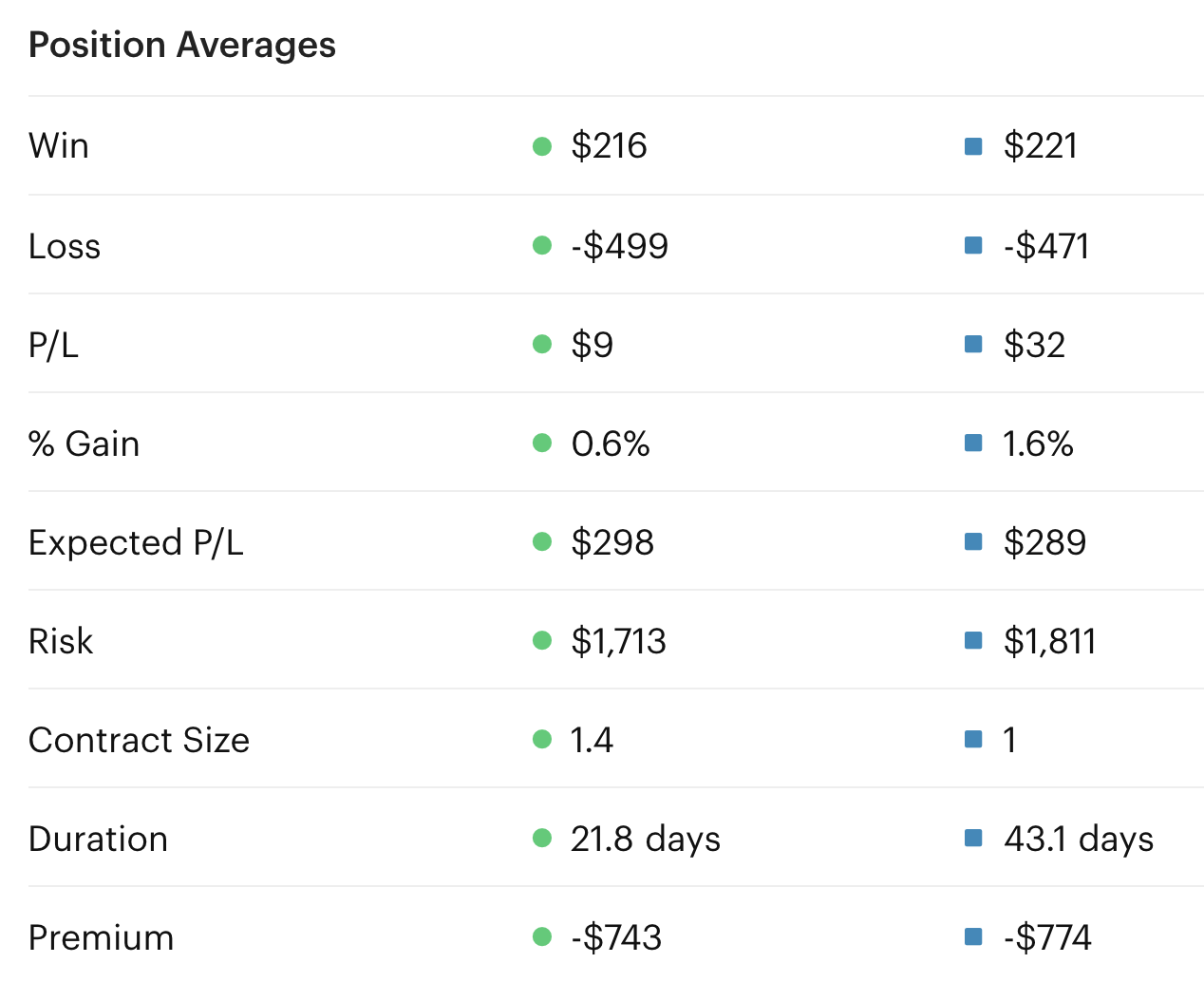Click the Win row label

[59, 146]
